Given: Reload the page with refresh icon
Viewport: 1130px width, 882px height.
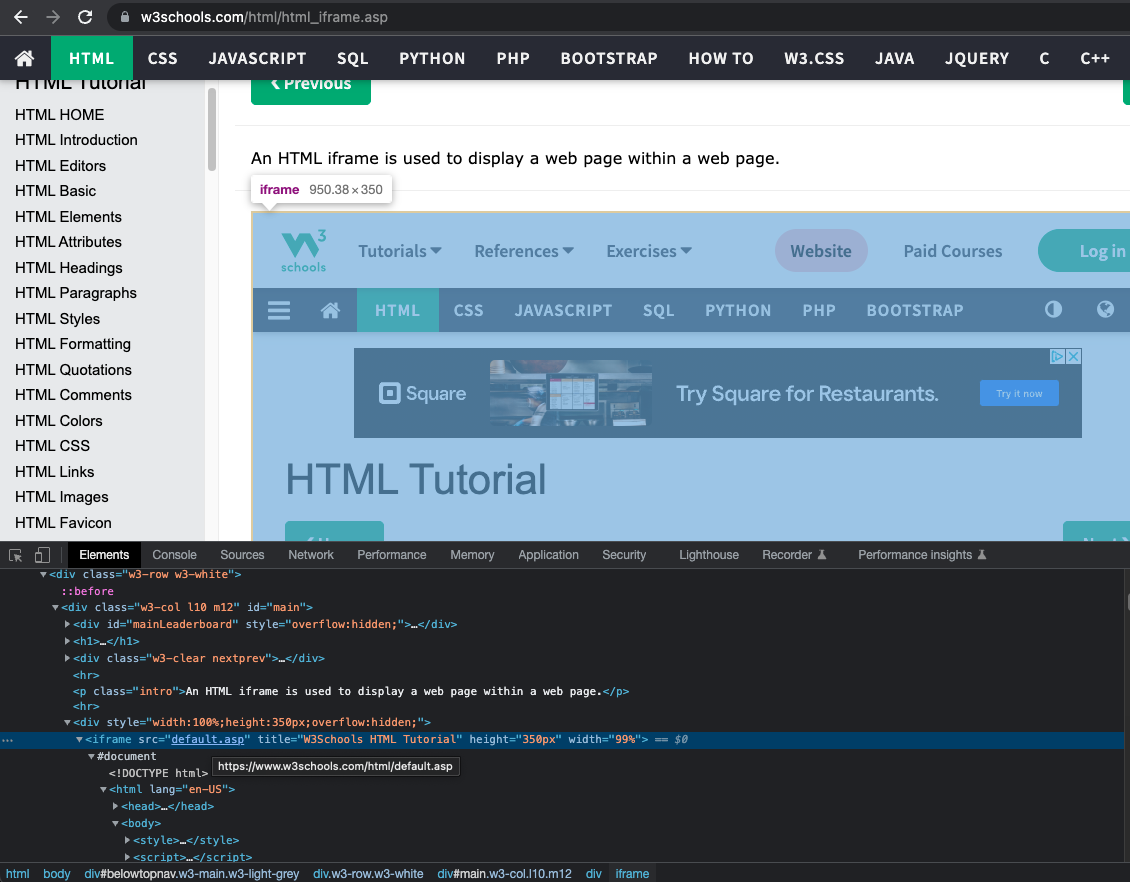Looking at the screenshot, I should coord(85,17).
